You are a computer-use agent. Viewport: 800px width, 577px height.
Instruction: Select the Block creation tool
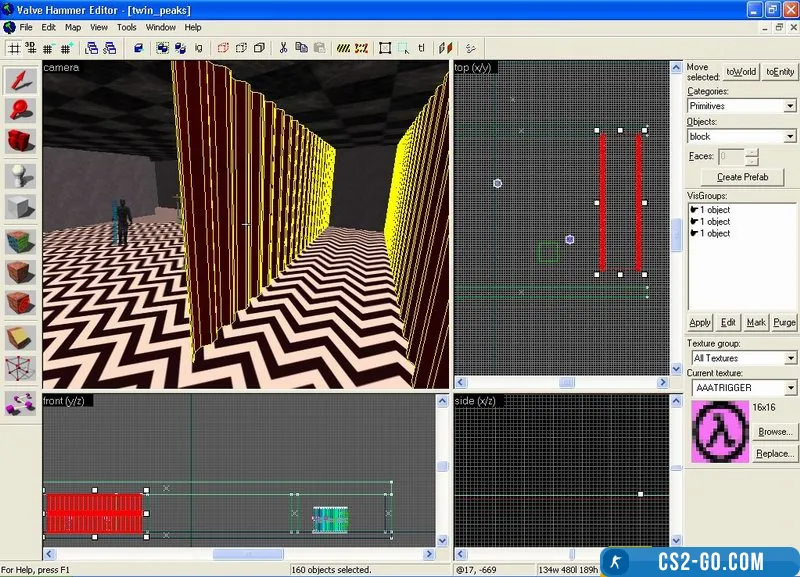click(21, 208)
